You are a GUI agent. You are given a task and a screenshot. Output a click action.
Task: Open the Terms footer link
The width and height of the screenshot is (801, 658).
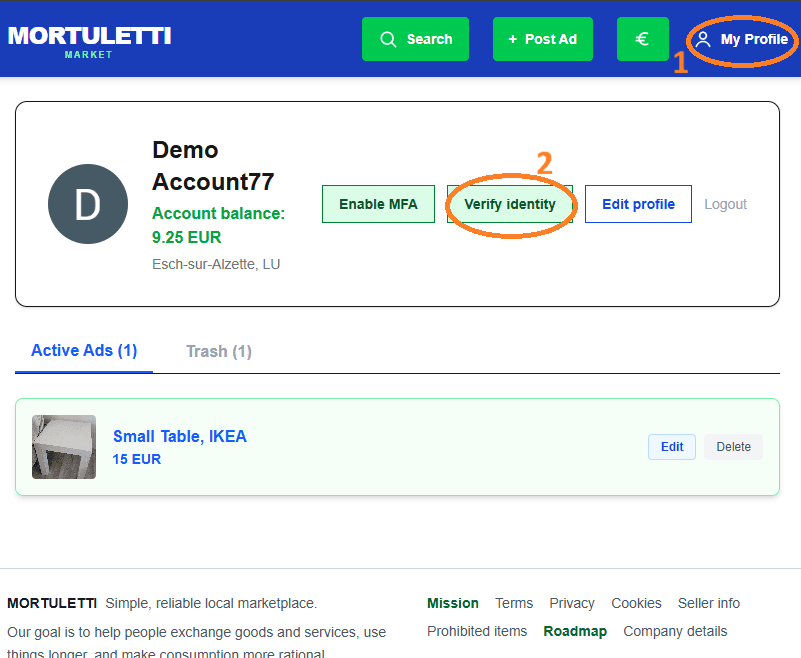click(x=514, y=603)
